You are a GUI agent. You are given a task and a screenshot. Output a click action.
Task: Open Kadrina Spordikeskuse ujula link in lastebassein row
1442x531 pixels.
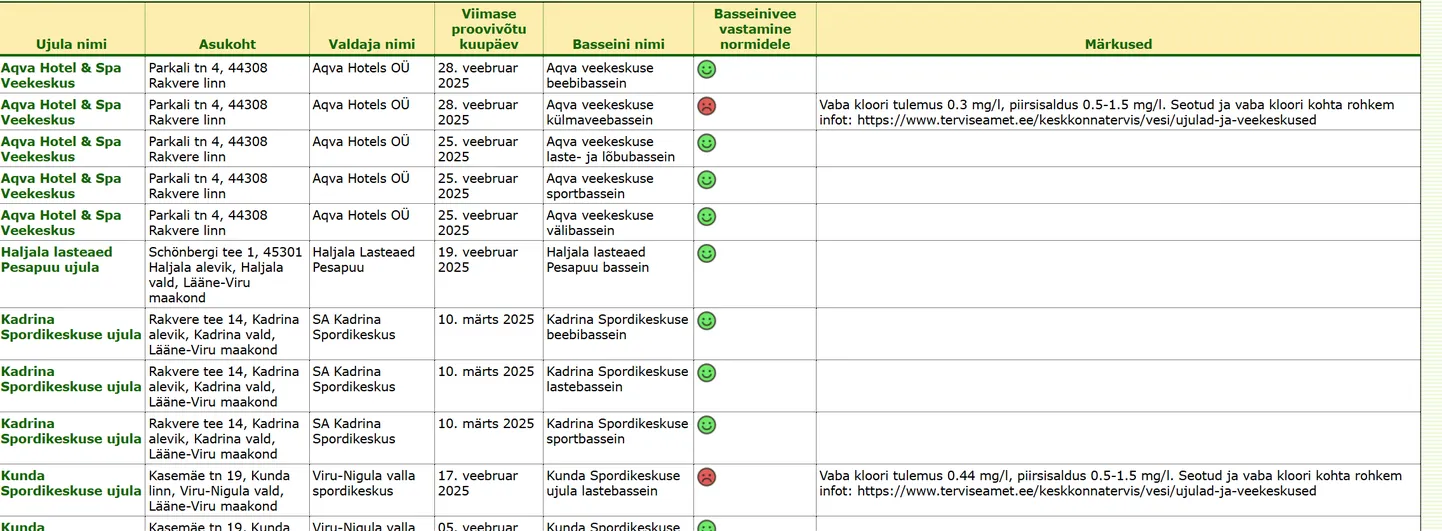71,379
